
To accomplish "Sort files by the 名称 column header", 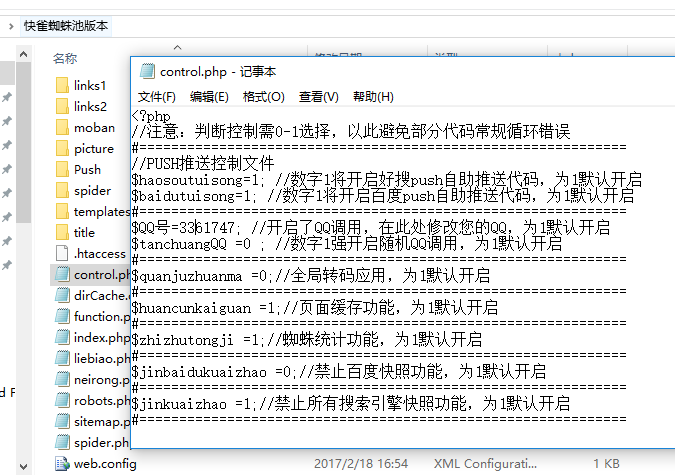I will [x=65, y=59].
